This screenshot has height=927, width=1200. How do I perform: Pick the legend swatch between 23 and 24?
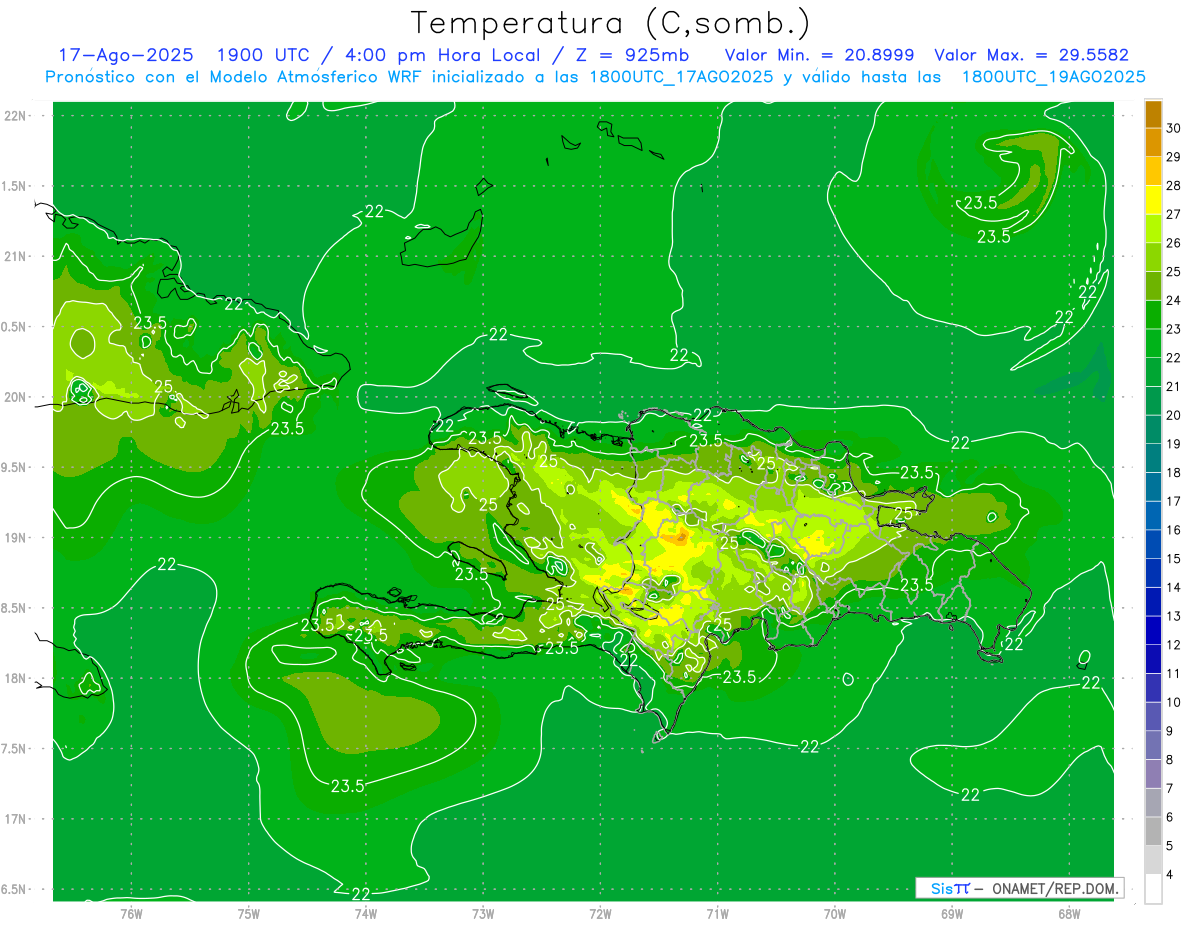tap(1153, 315)
